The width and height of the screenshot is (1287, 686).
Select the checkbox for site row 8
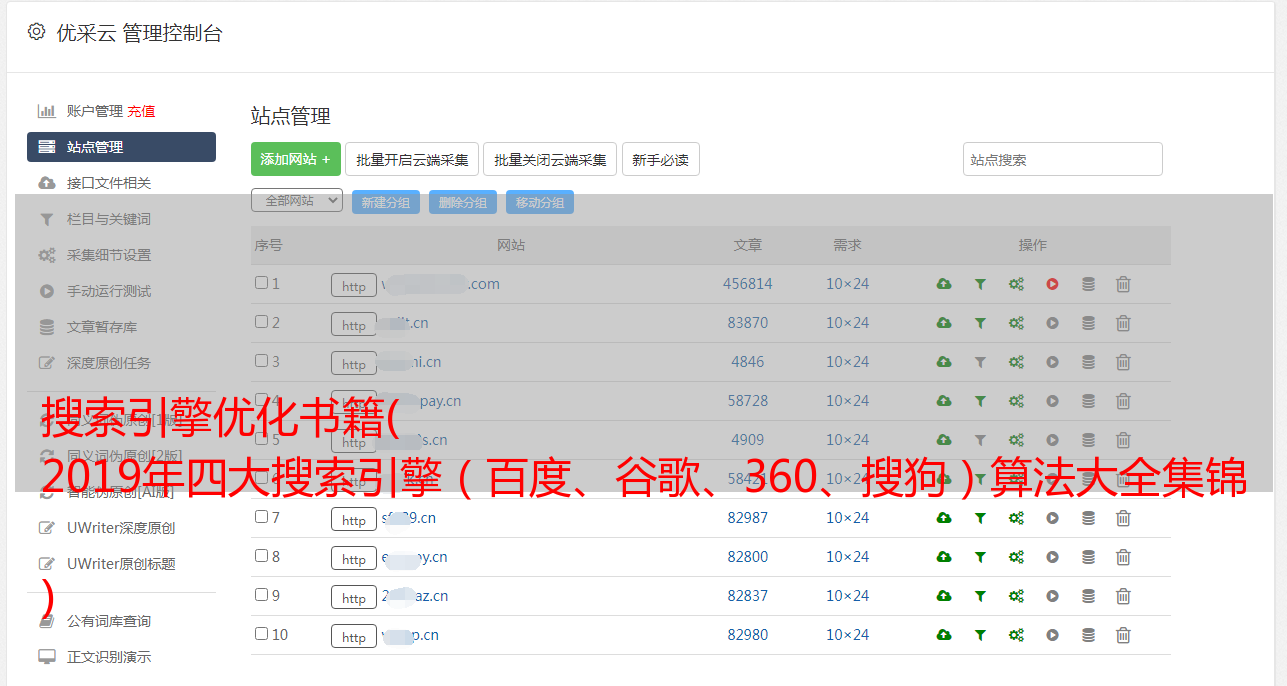coord(261,556)
